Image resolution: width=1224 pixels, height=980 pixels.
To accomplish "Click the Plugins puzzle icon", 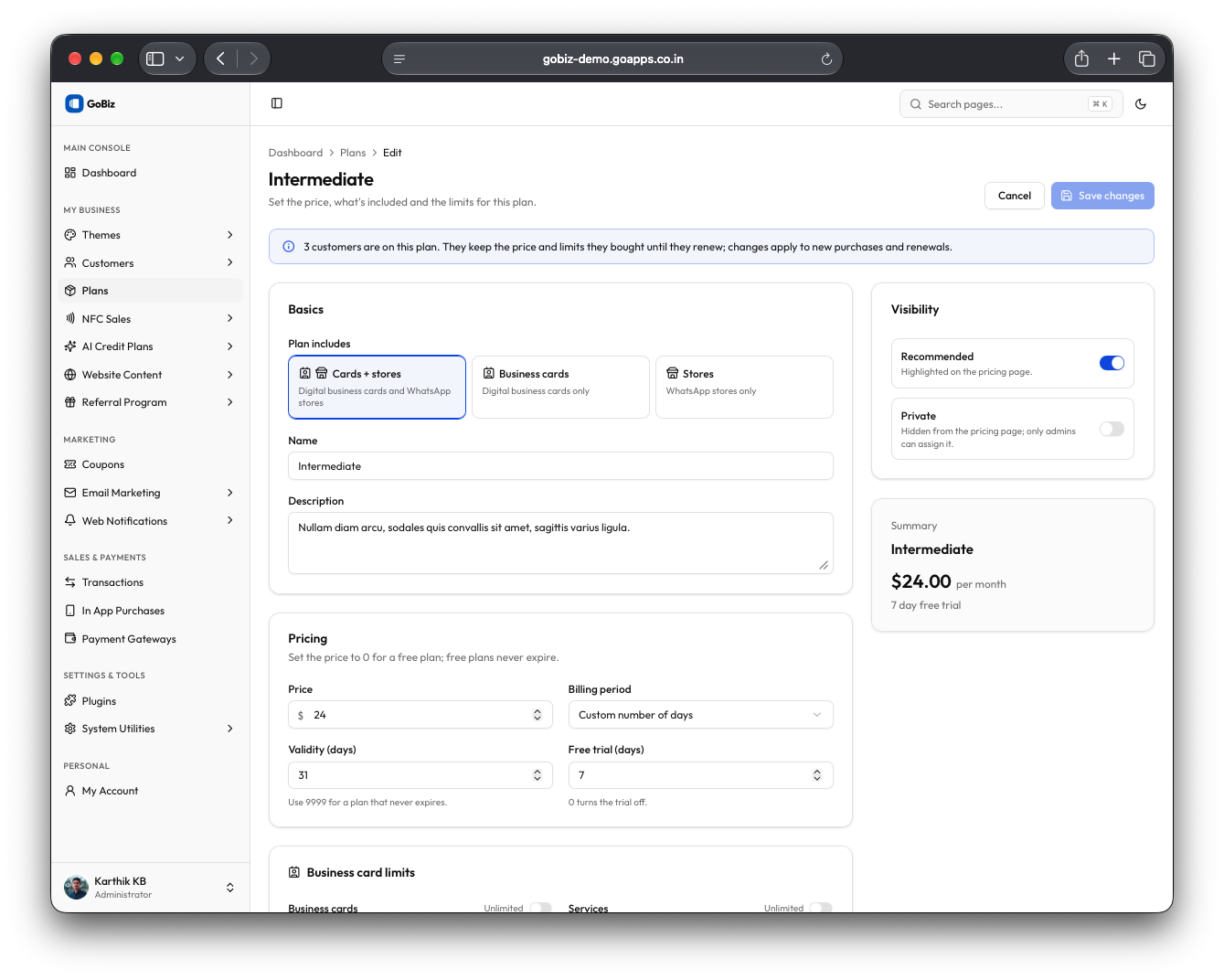I will point(70,701).
